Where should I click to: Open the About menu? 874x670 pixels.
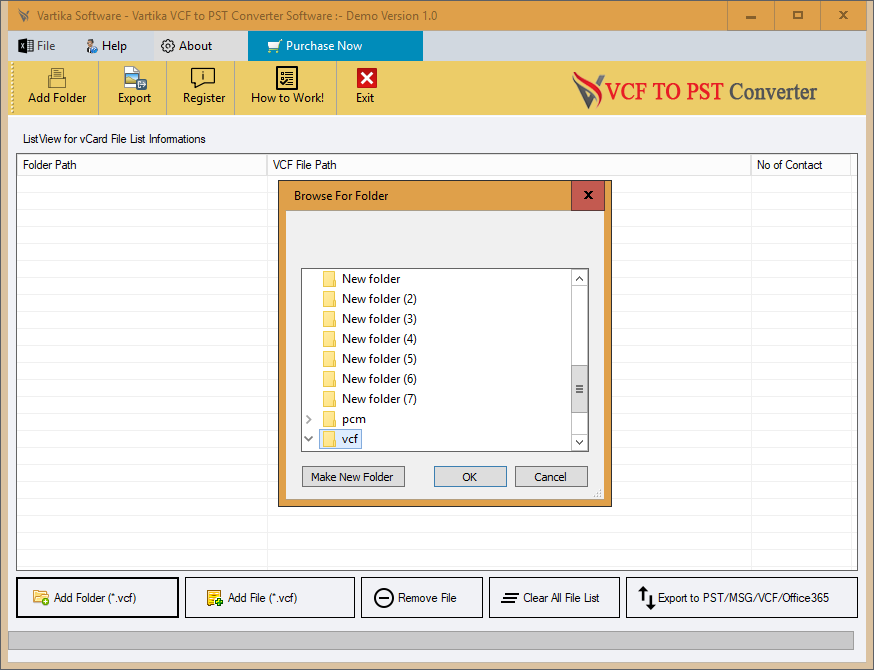[187, 46]
